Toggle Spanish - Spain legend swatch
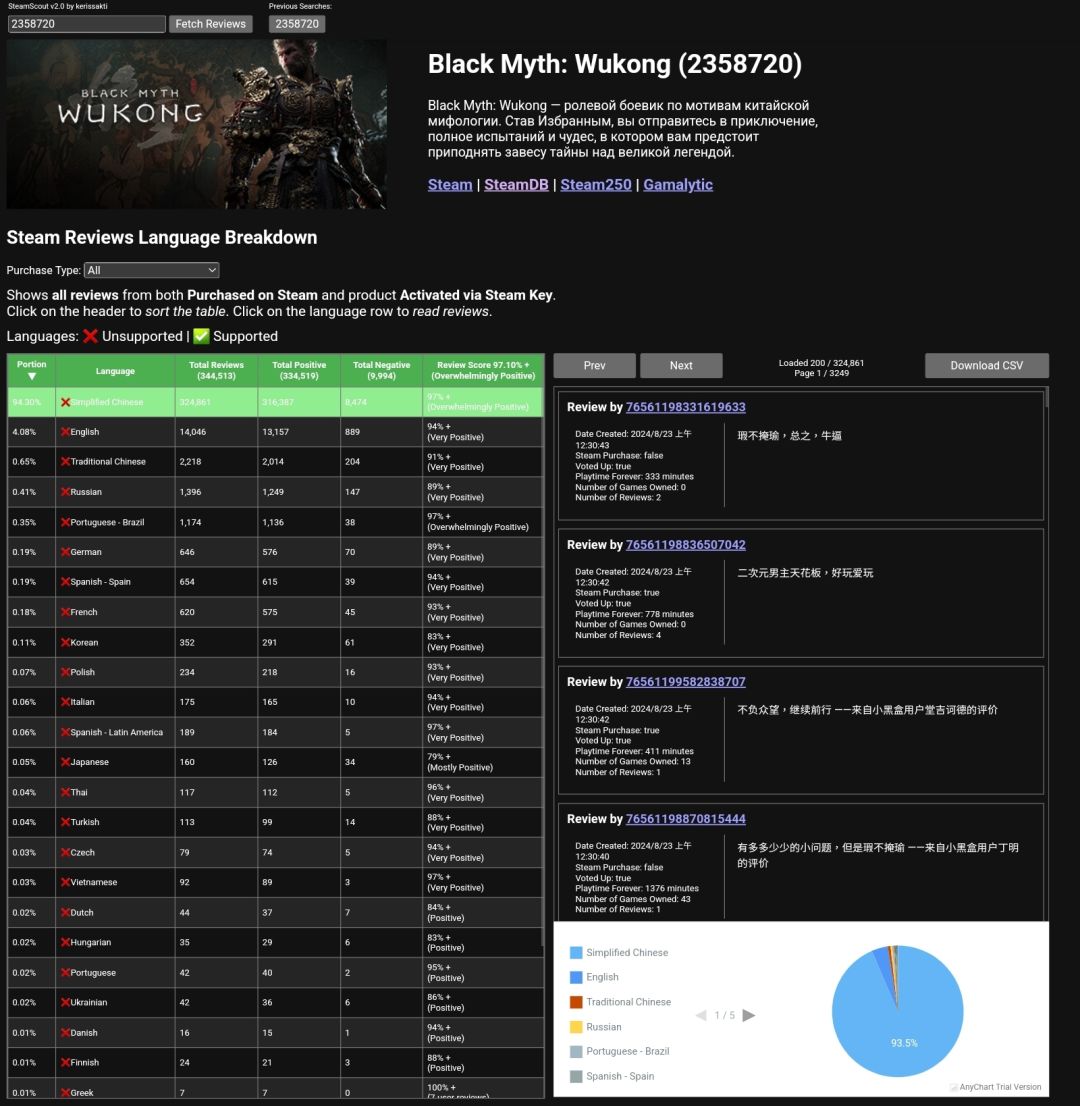The height and width of the screenshot is (1106, 1080). pyautogui.click(x=576, y=1076)
